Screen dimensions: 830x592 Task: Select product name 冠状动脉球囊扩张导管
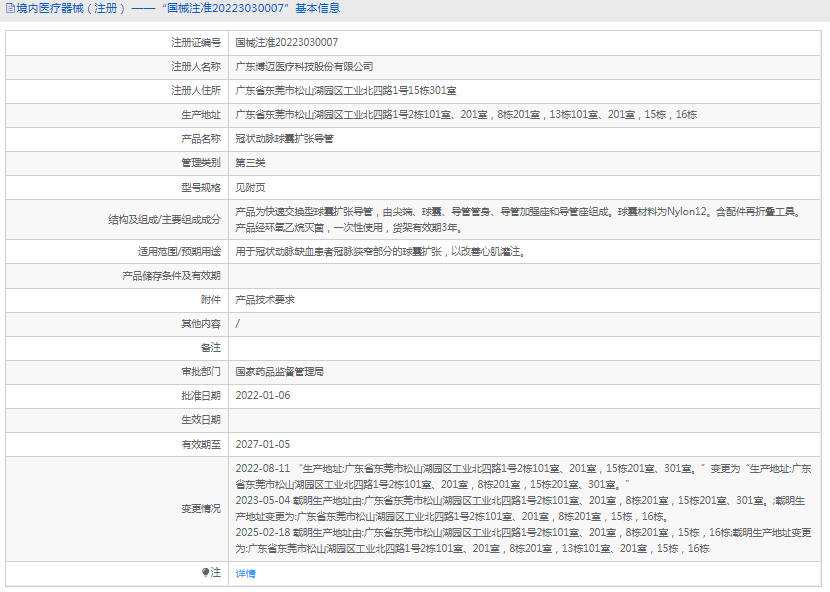pos(284,139)
